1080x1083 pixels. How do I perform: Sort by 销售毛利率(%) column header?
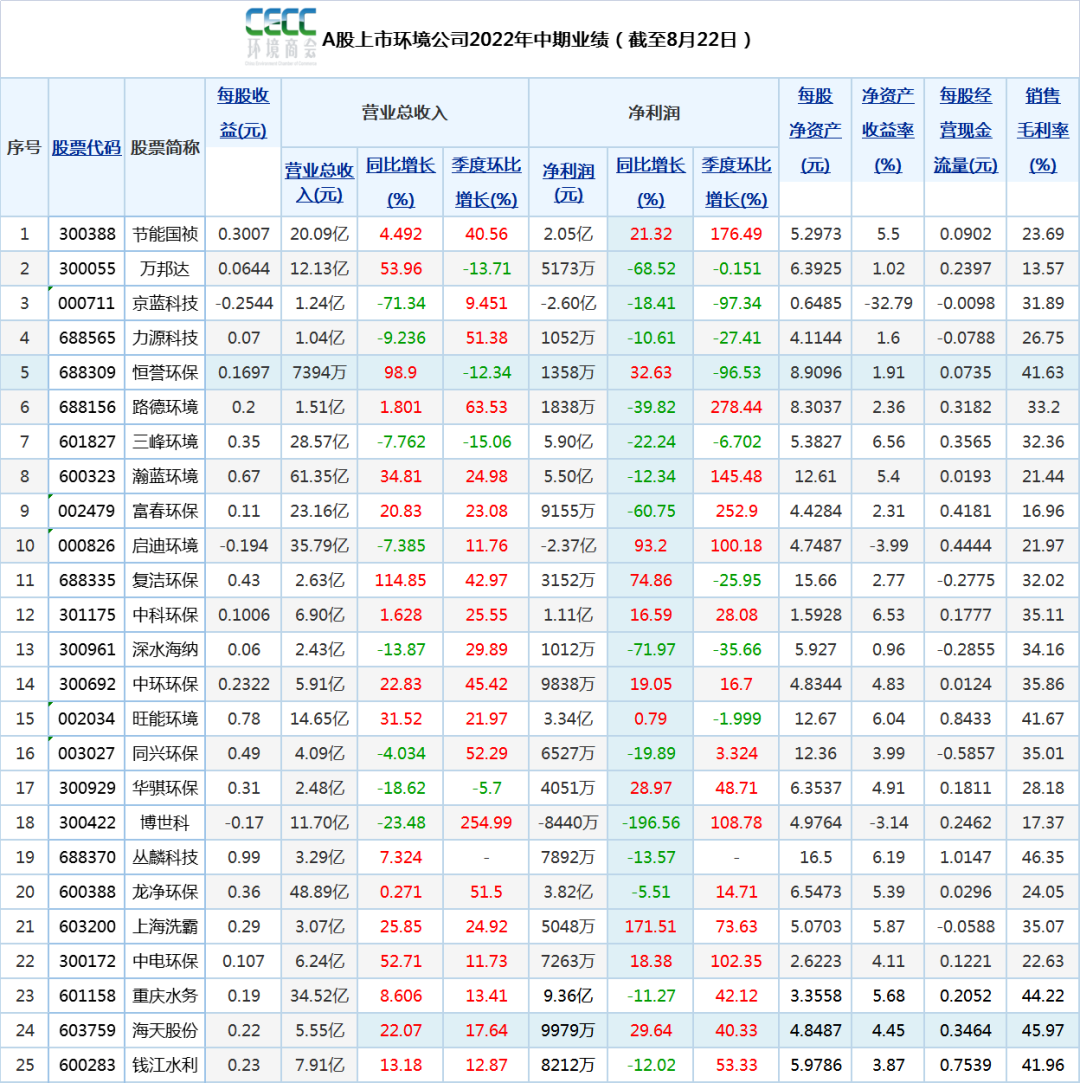pyautogui.click(x=1043, y=130)
